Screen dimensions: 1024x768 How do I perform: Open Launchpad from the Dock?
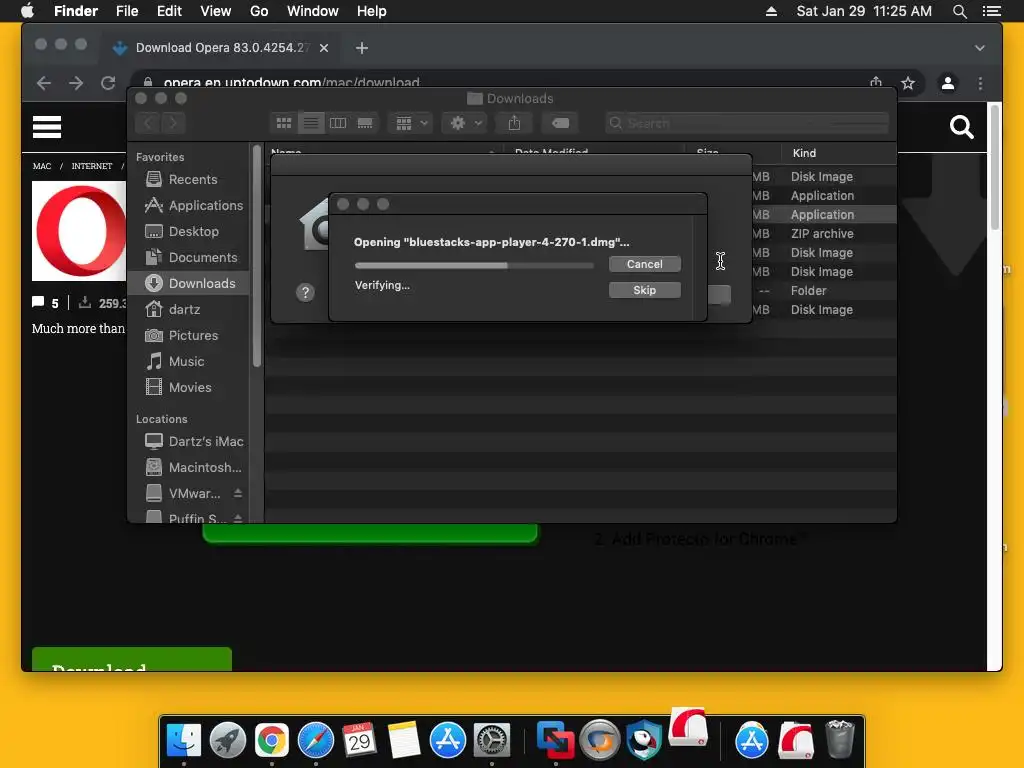tap(228, 741)
